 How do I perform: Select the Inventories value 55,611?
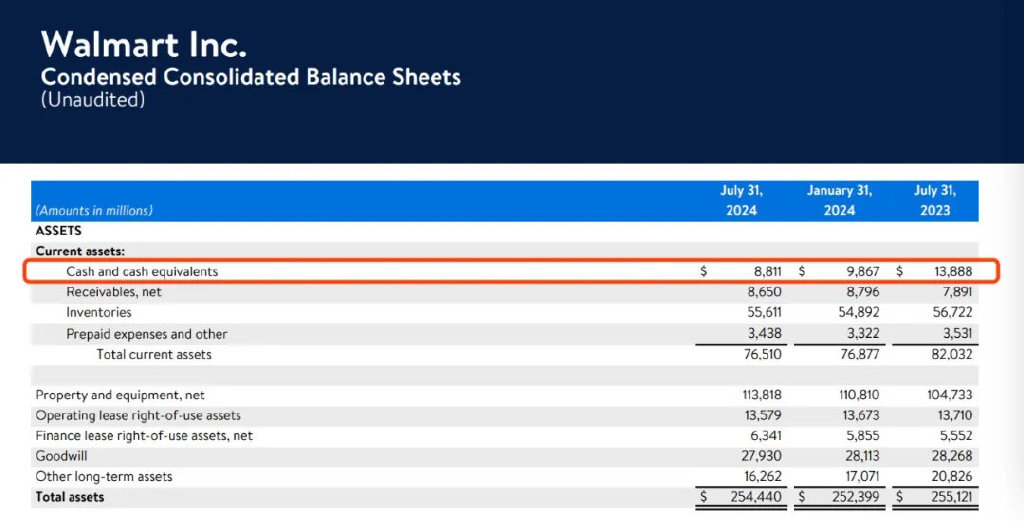pos(764,313)
